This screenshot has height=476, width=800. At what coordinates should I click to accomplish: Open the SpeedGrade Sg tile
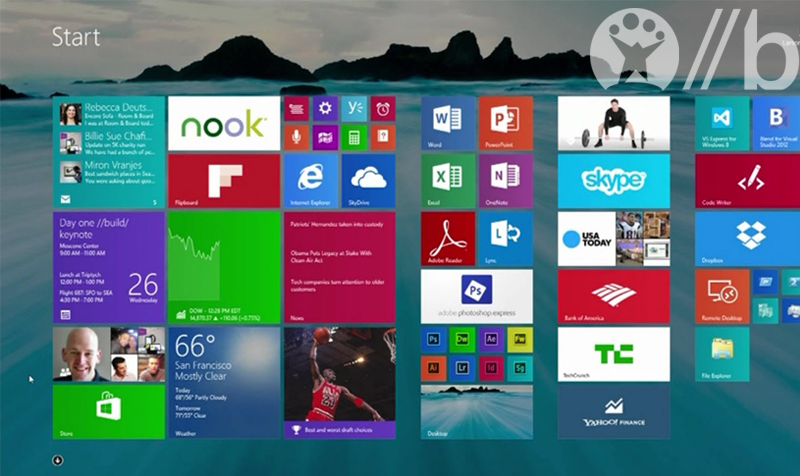[520, 368]
